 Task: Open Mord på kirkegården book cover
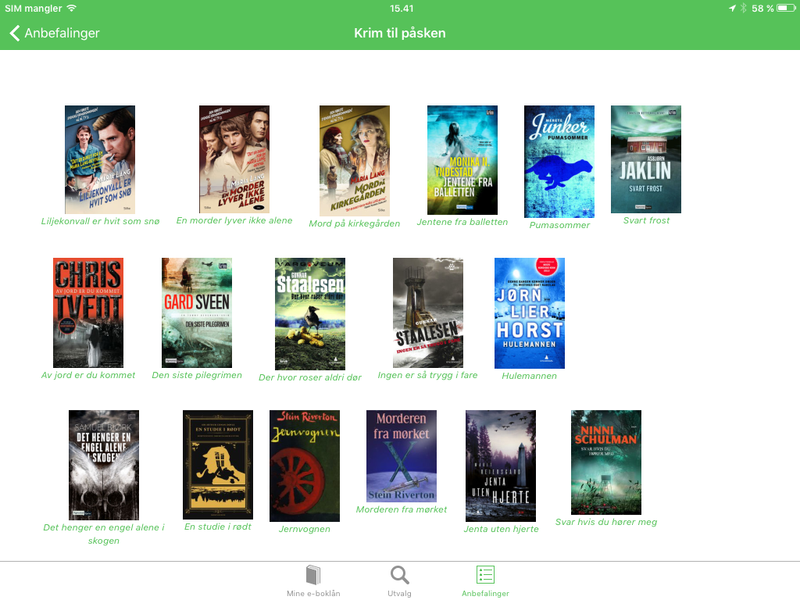pyautogui.click(x=355, y=160)
